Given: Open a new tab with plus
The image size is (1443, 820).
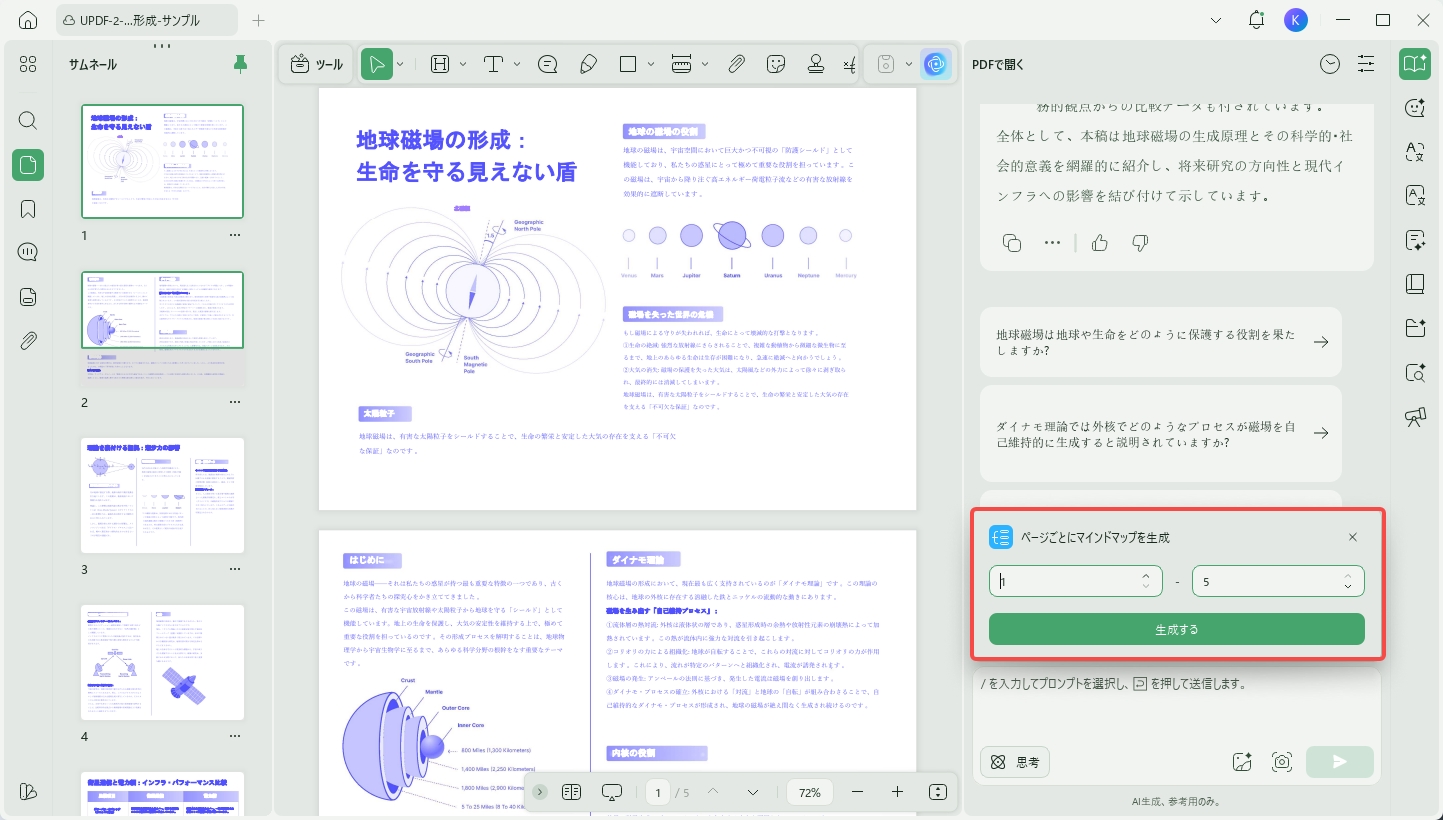Looking at the screenshot, I should click(x=258, y=20).
